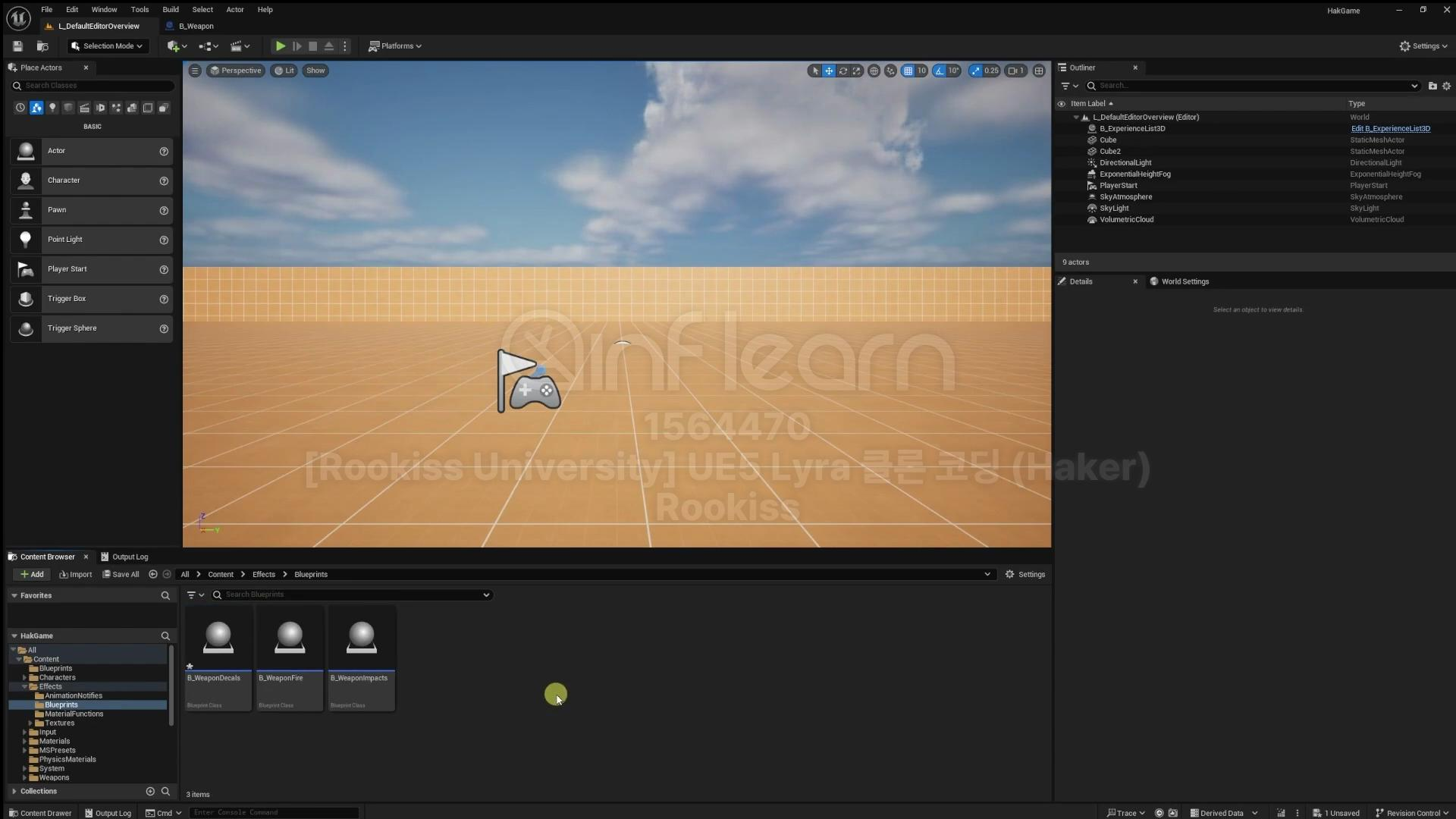This screenshot has height=819, width=1456.
Task: Expand the Collections section
Action: (14, 791)
